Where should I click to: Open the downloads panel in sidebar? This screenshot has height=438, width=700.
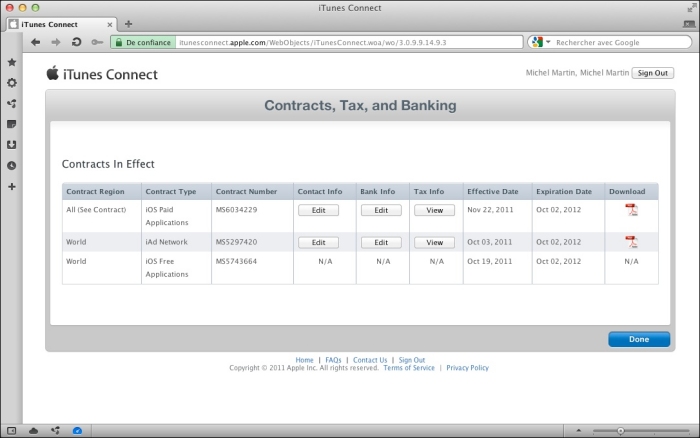click(x=12, y=145)
